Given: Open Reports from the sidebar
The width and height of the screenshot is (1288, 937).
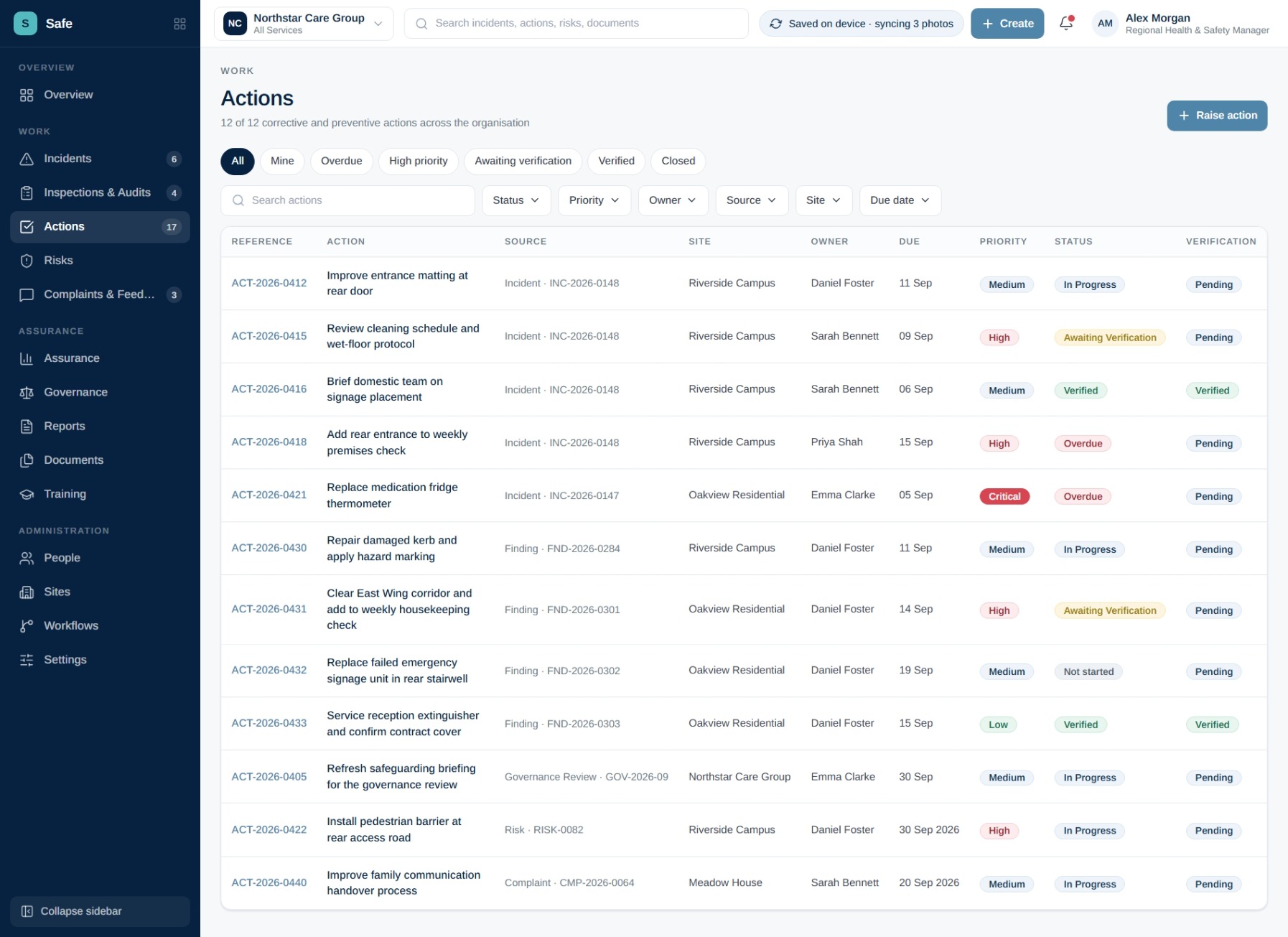Looking at the screenshot, I should (x=100, y=426).
